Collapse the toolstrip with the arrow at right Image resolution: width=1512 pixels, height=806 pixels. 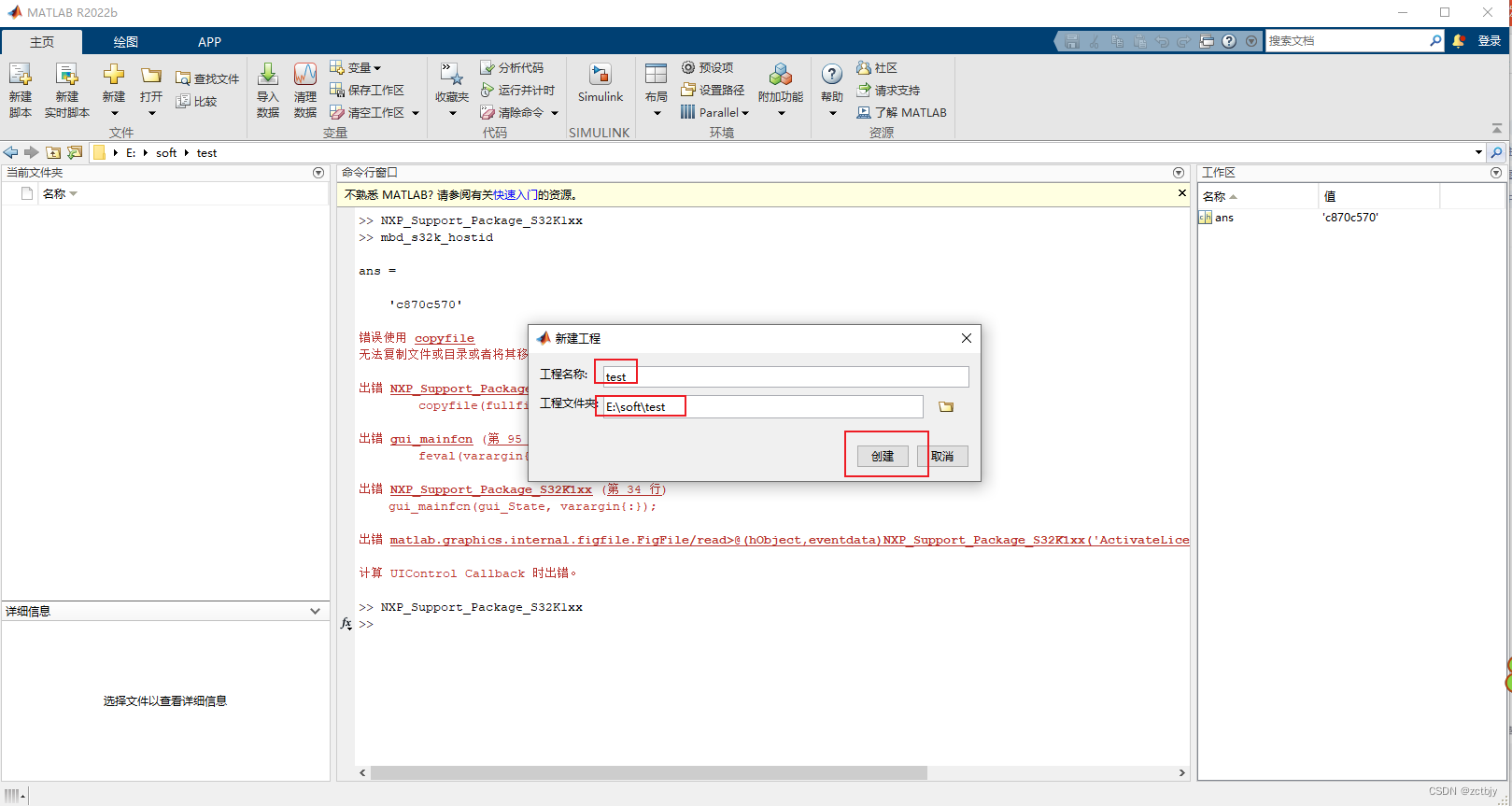pyautogui.click(x=1496, y=128)
